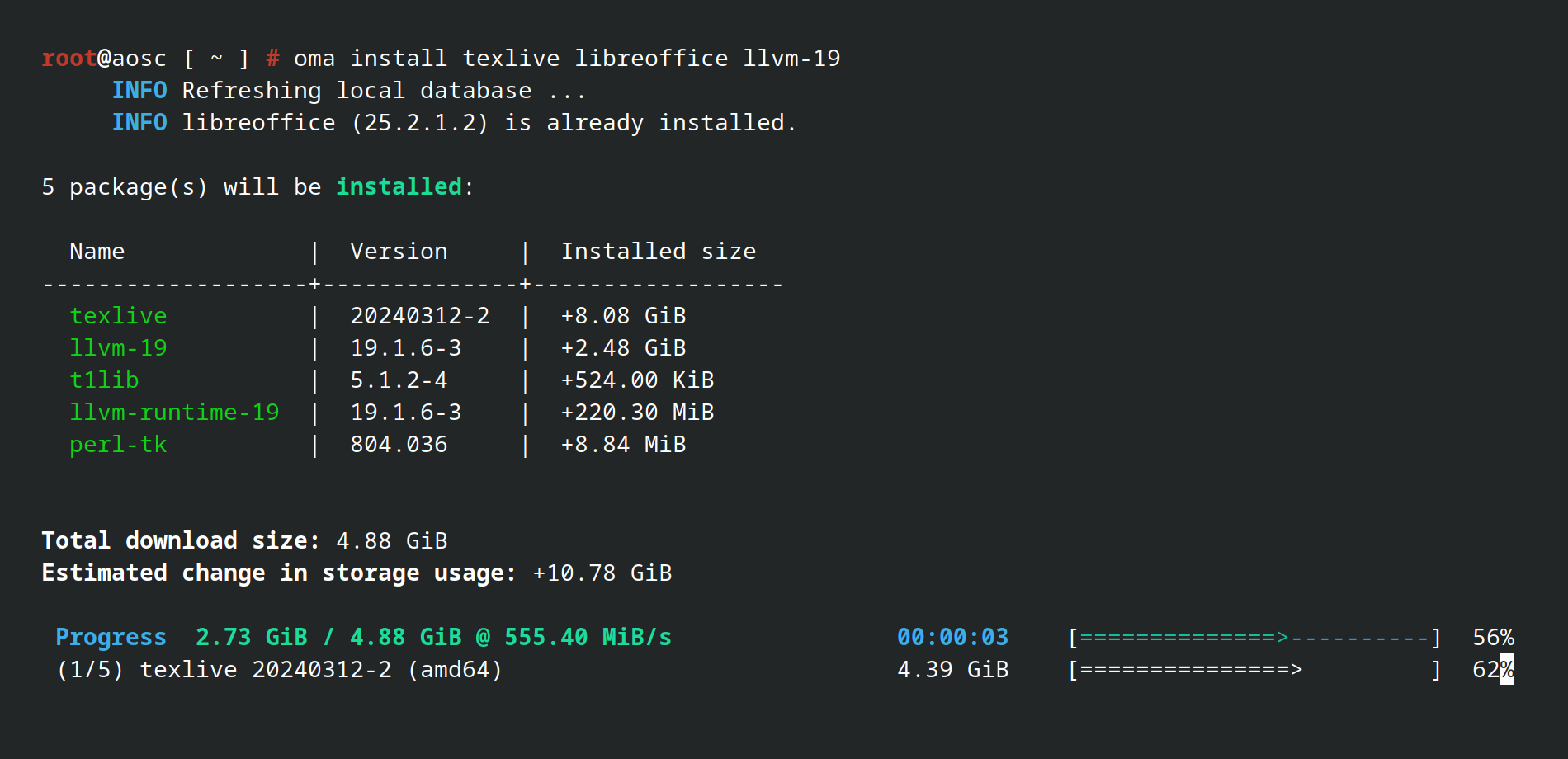The width and height of the screenshot is (1568, 759).
Task: Click the overall Progress bar at 56%
Action: [1254, 638]
